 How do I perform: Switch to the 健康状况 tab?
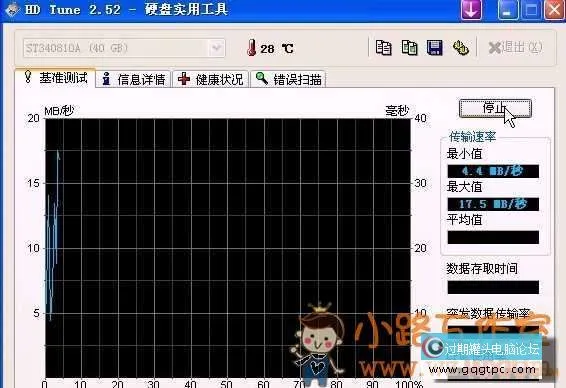(x=211, y=79)
